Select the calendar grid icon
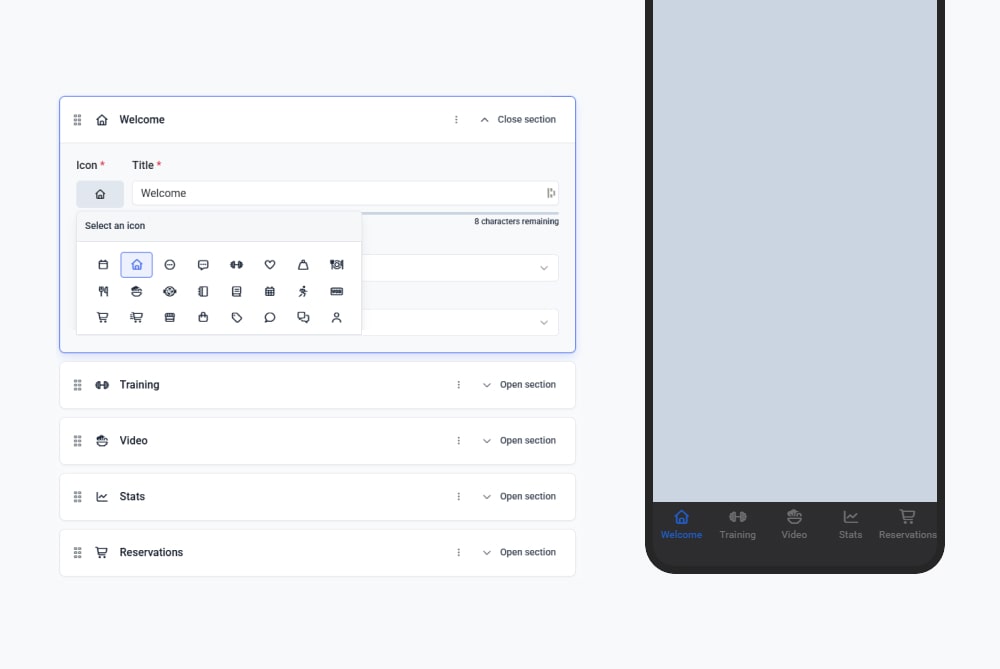1000x669 pixels. [x=270, y=291]
